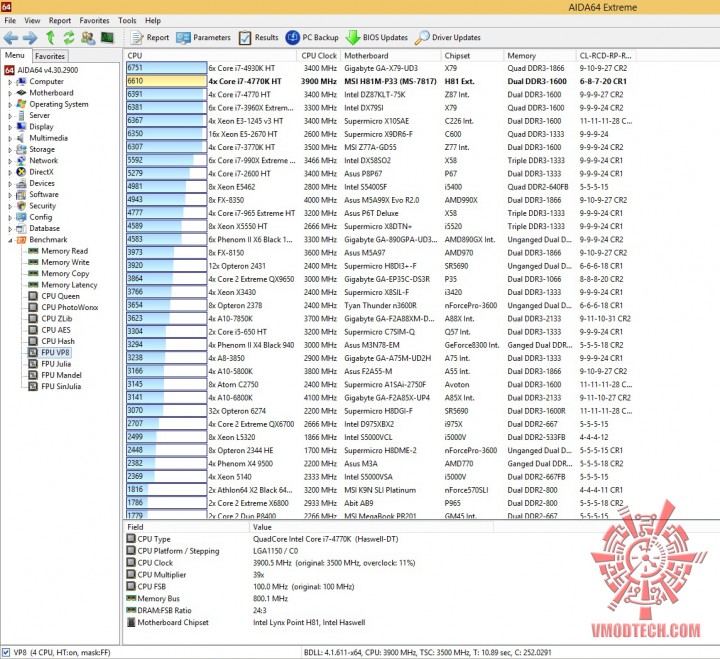Select the 4x Core i7-4770 HT result row
This screenshot has height=659, width=720.
pos(379,95)
